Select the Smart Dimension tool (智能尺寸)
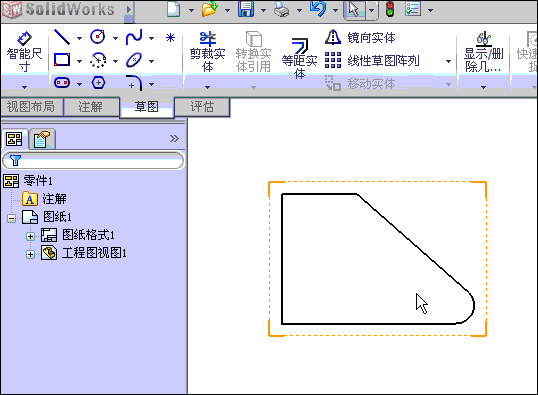Screen dimensions: 538x395 coord(24,51)
